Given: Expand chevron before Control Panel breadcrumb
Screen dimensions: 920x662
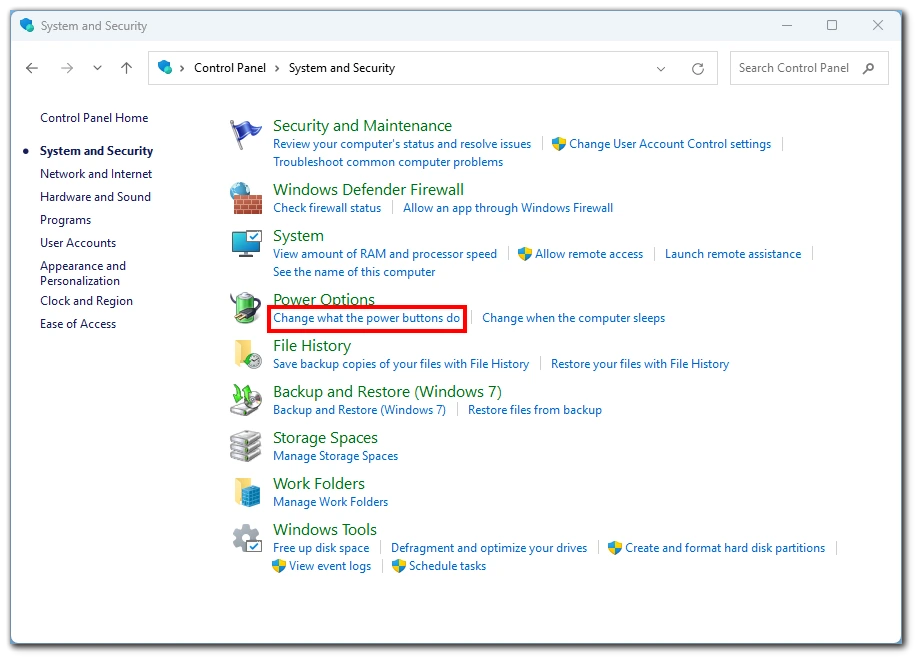Looking at the screenshot, I should point(182,68).
